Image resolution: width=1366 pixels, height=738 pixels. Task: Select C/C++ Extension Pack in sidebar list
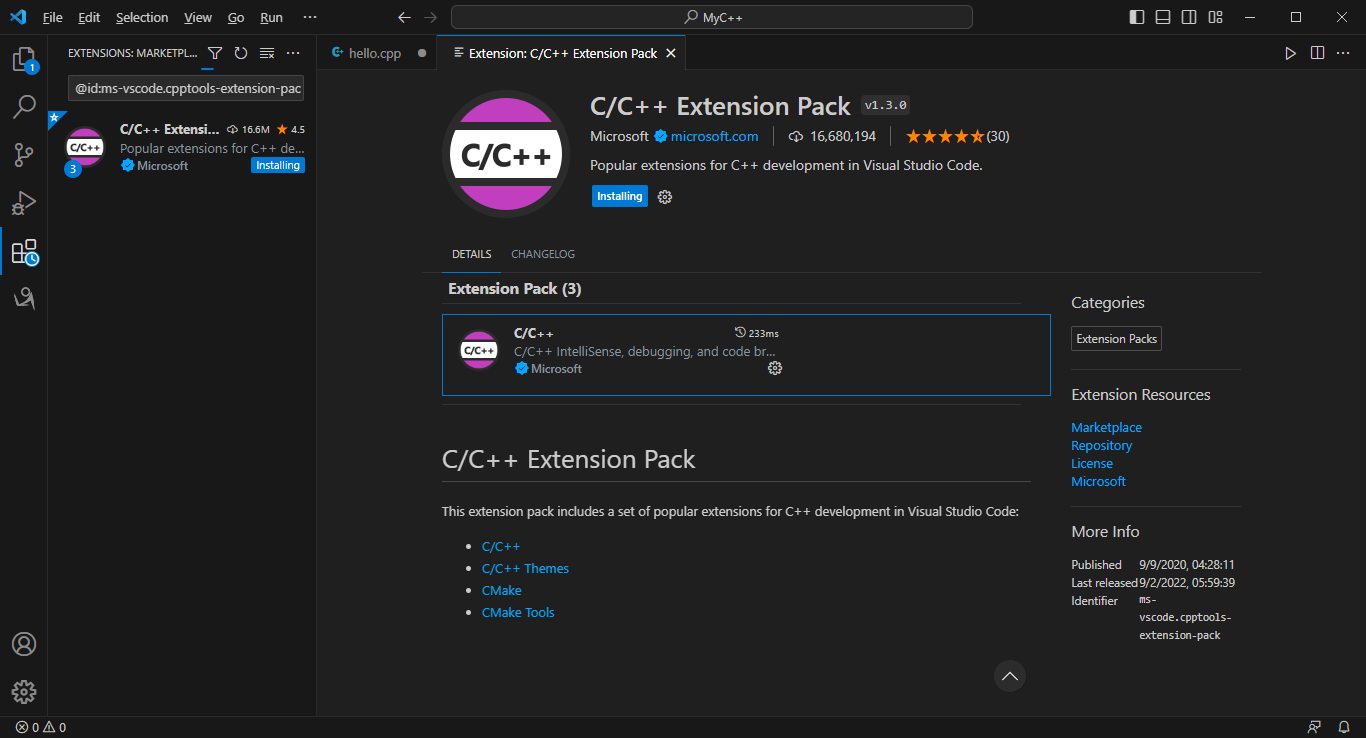(182, 147)
